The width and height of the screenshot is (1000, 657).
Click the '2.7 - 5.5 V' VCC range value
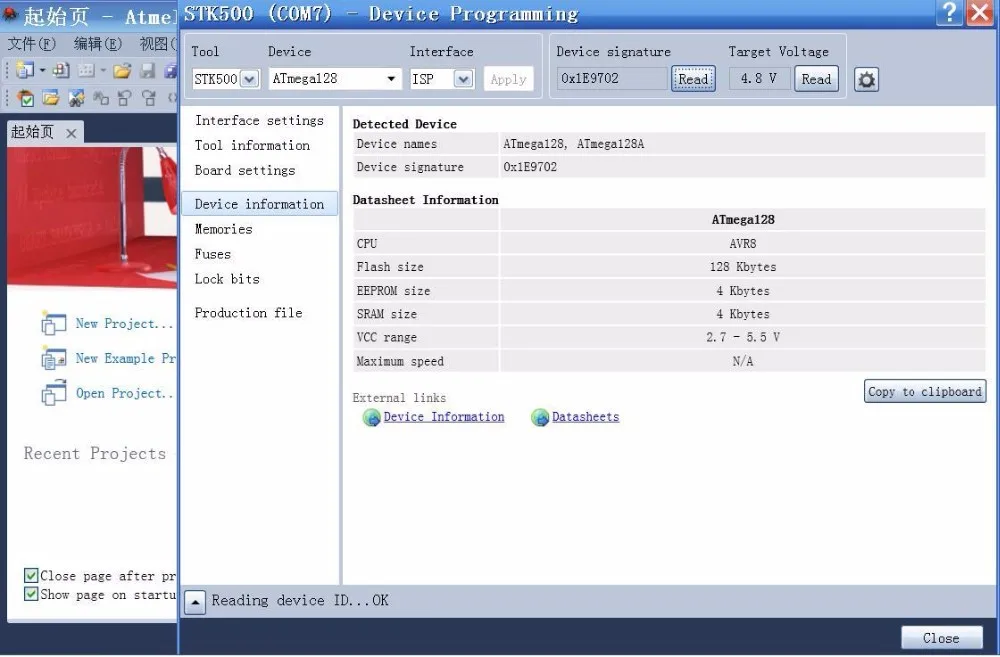coord(743,337)
